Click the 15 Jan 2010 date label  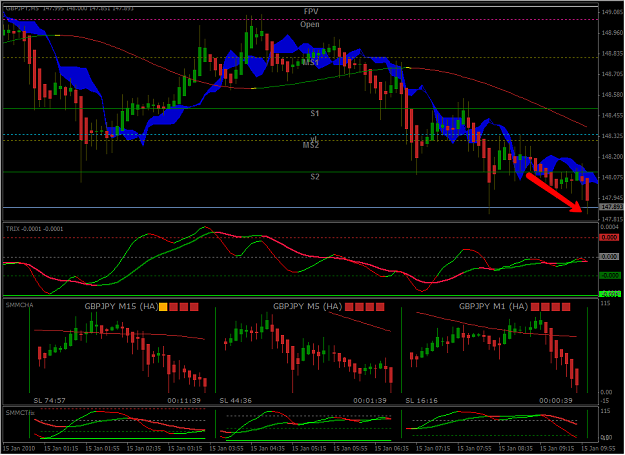(x=19, y=449)
